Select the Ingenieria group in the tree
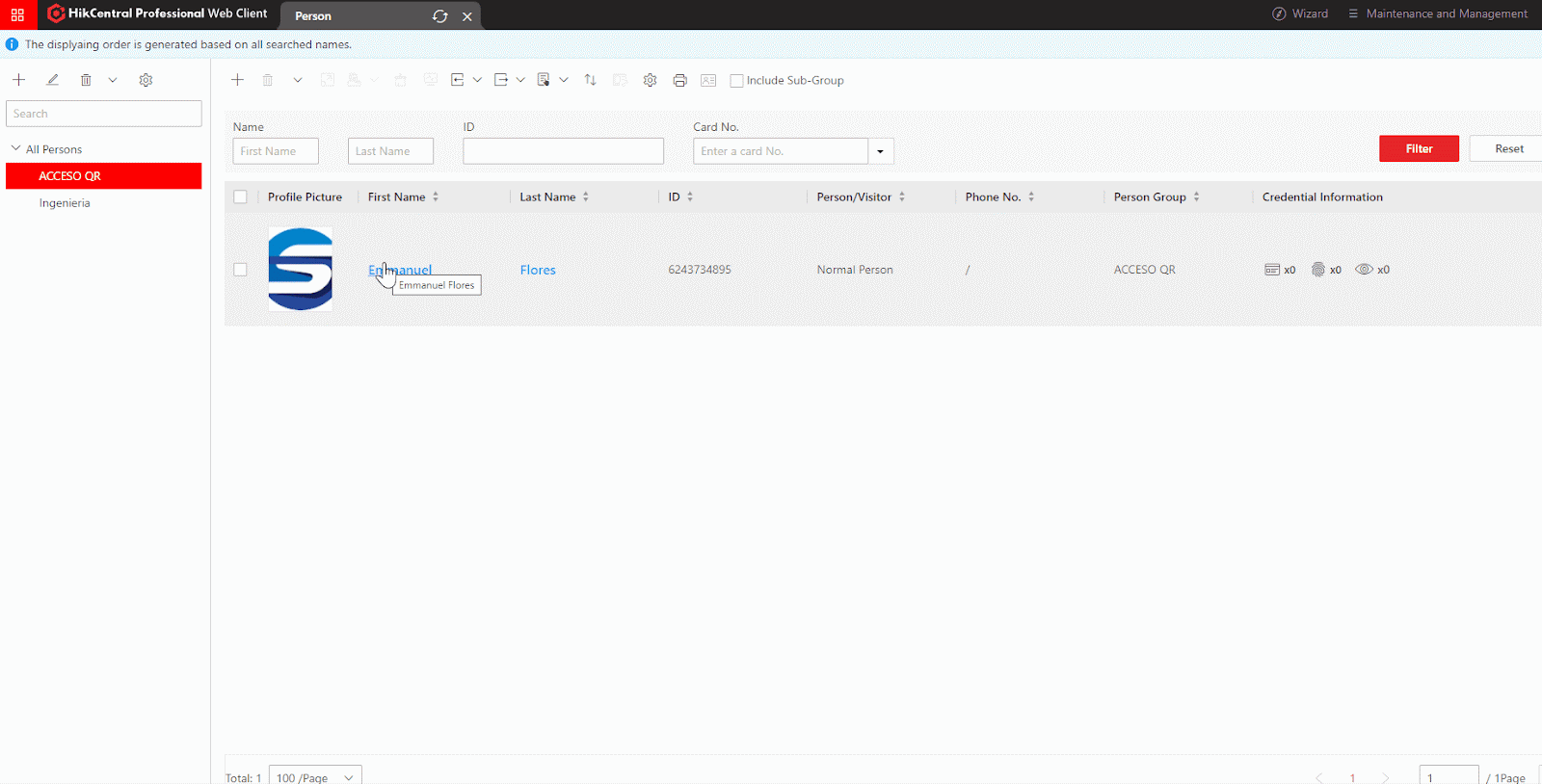The image size is (1542, 784). (x=65, y=203)
